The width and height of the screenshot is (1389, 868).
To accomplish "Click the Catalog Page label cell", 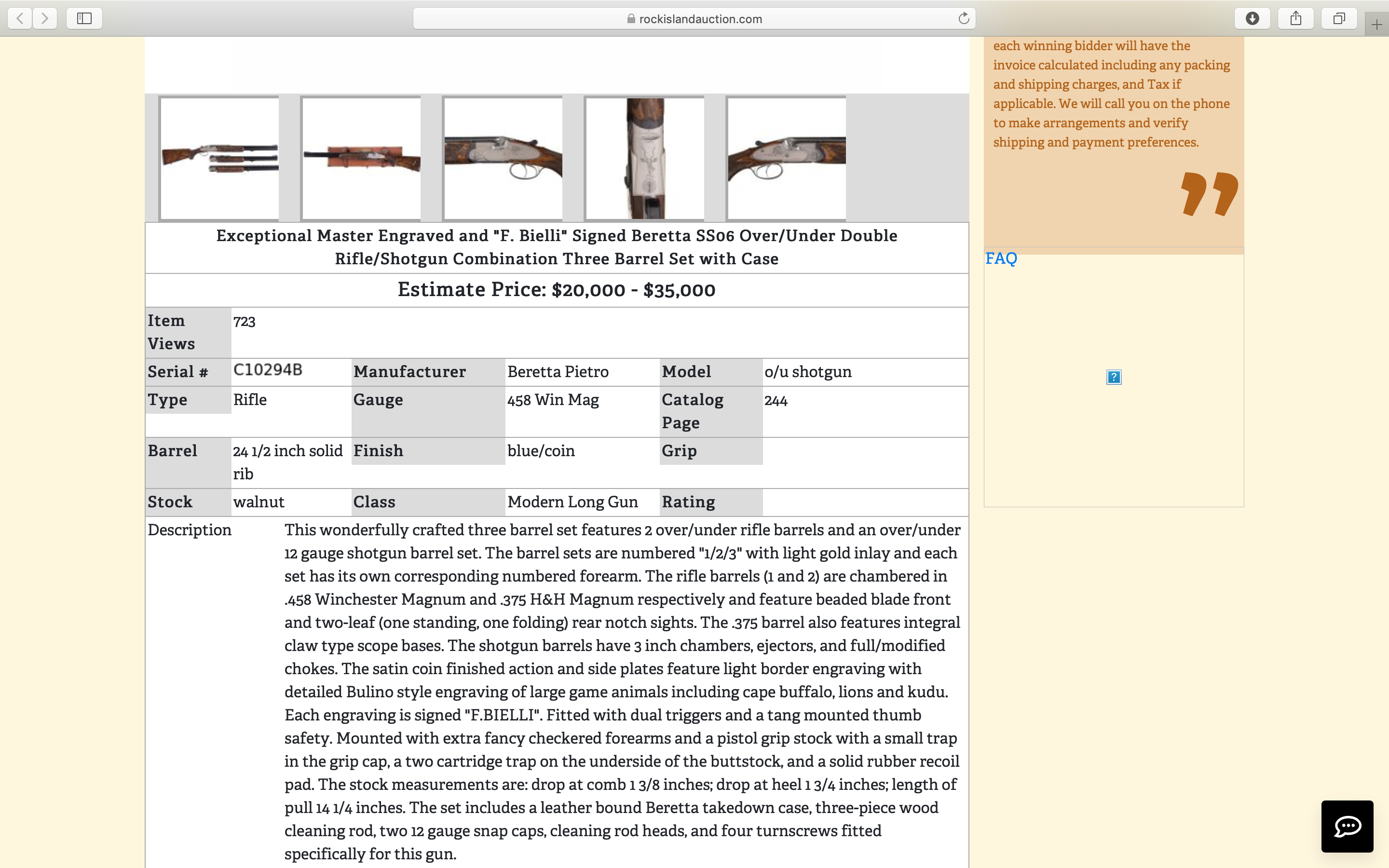I will [711, 412].
